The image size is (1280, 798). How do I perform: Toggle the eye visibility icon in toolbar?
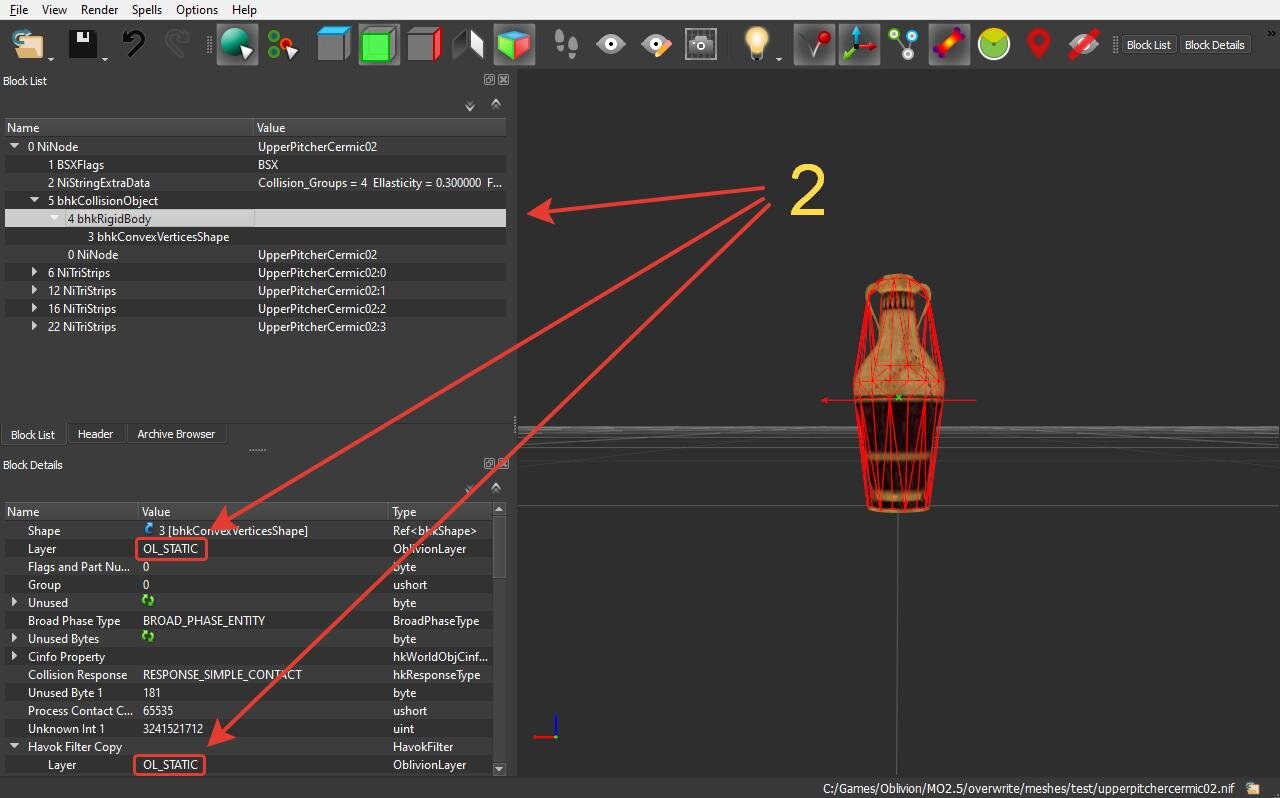point(611,44)
